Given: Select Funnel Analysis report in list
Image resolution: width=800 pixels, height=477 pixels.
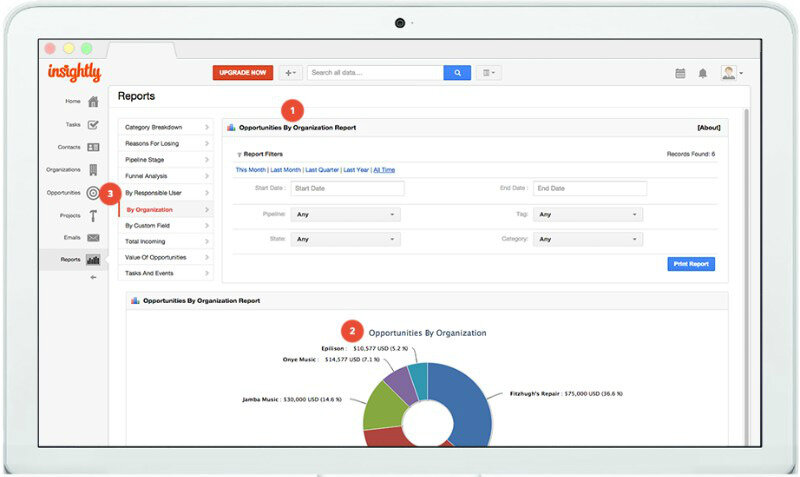Looking at the screenshot, I should 165,176.
